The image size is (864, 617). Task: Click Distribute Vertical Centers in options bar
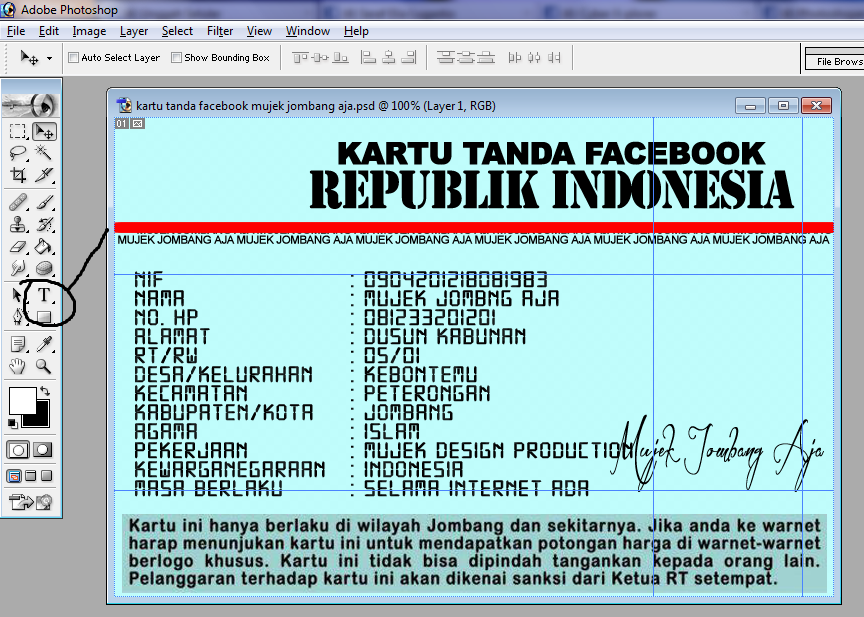click(466, 57)
